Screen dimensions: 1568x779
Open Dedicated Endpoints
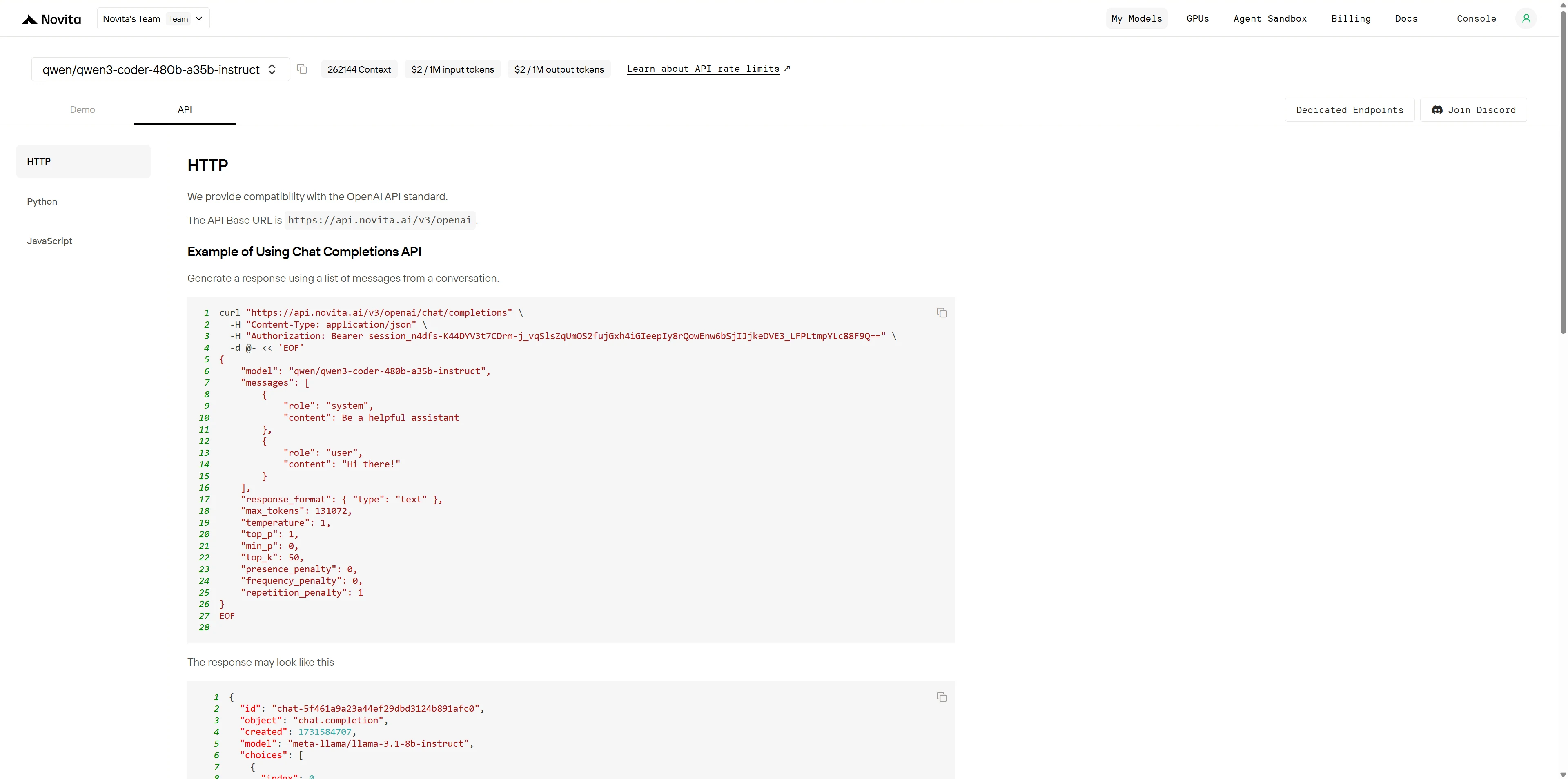(x=1350, y=109)
